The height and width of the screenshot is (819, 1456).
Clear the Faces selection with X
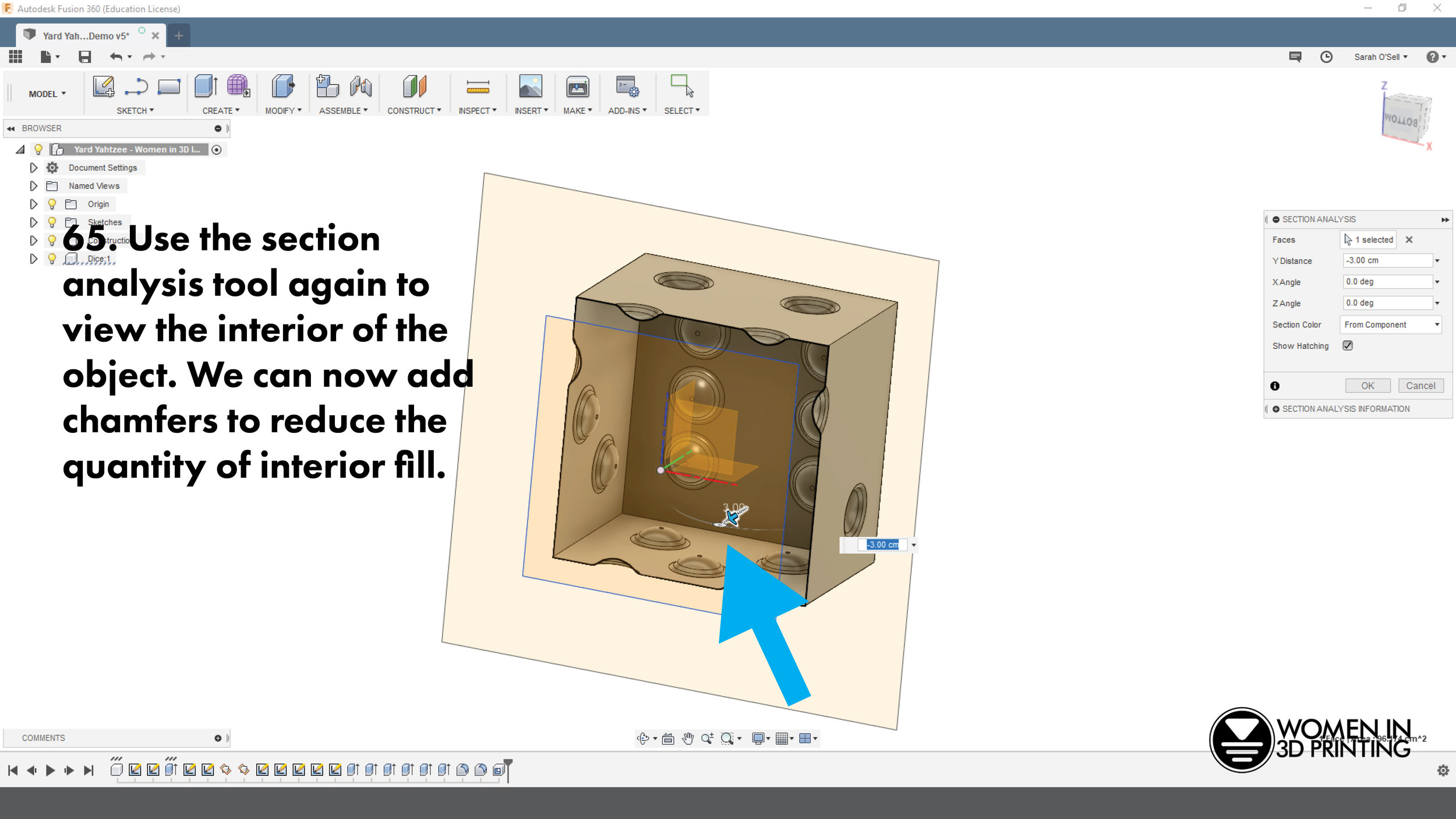point(1409,239)
